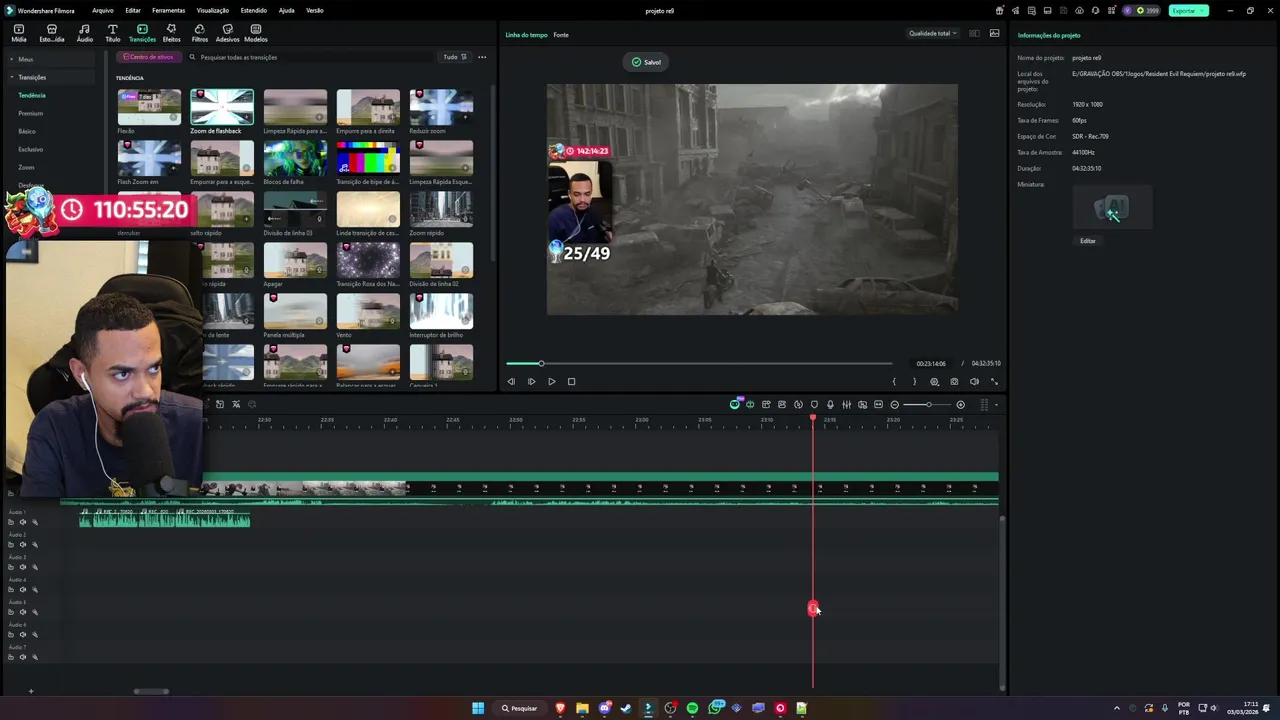
Task: Open the voiceover microphone tool
Action: point(830,405)
